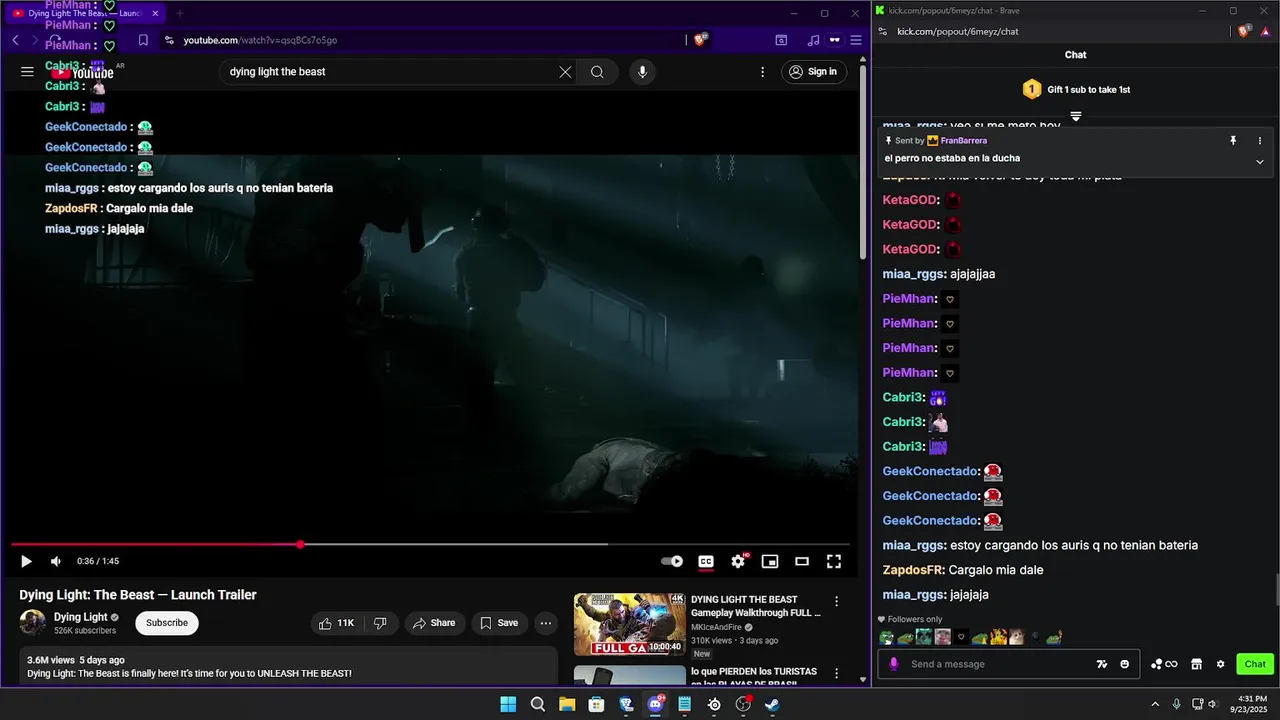Viewport: 1280px width, 720px height.
Task: Share the Dying Light trailer
Action: (433, 623)
